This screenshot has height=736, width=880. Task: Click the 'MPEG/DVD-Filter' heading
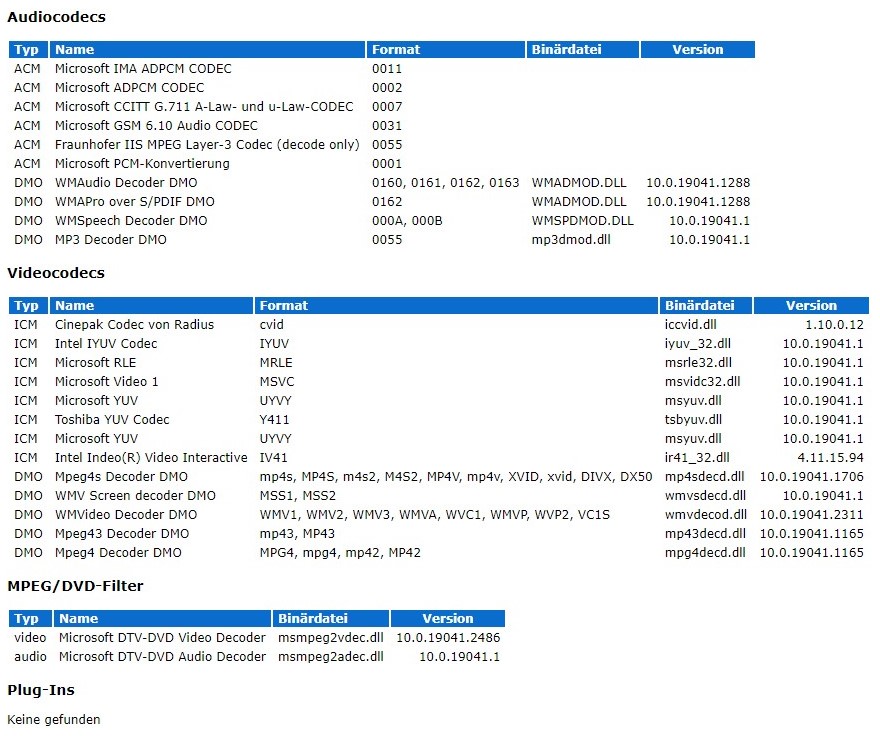point(75,586)
